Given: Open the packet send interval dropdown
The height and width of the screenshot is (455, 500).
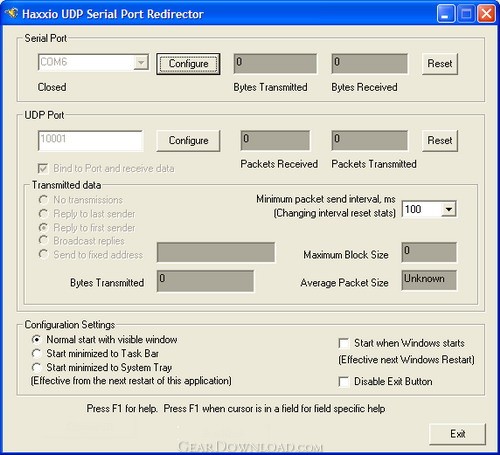Looking at the screenshot, I should pos(449,209).
